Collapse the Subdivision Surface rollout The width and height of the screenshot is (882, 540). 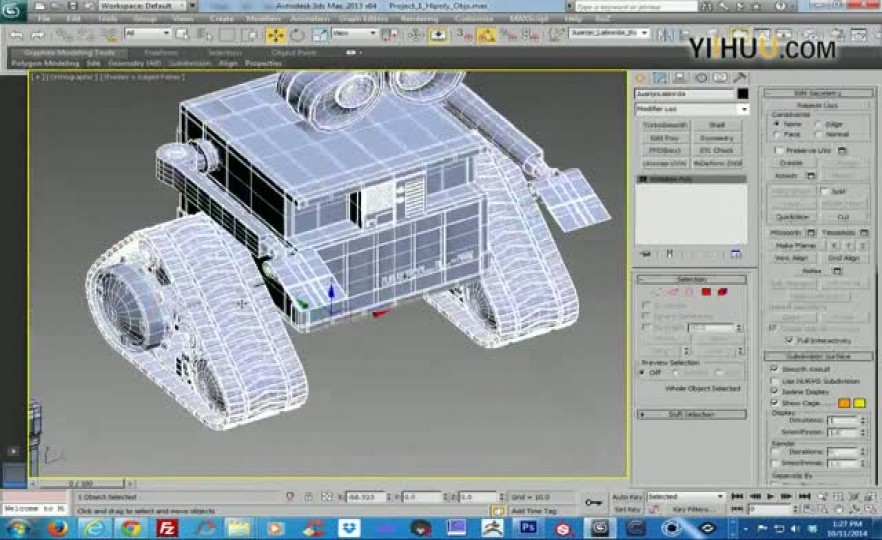[x=818, y=357]
